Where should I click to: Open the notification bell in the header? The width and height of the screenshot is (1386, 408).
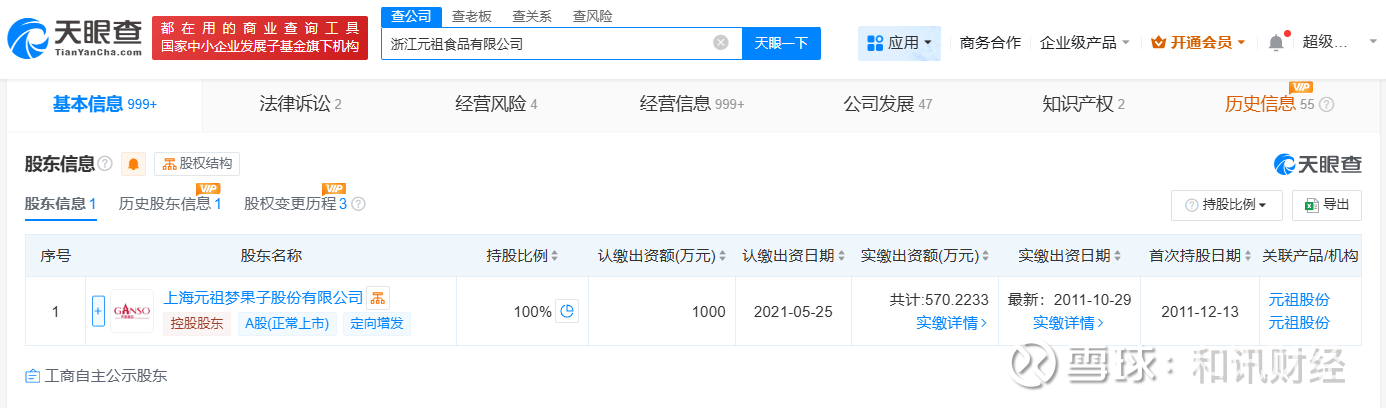[1275, 42]
